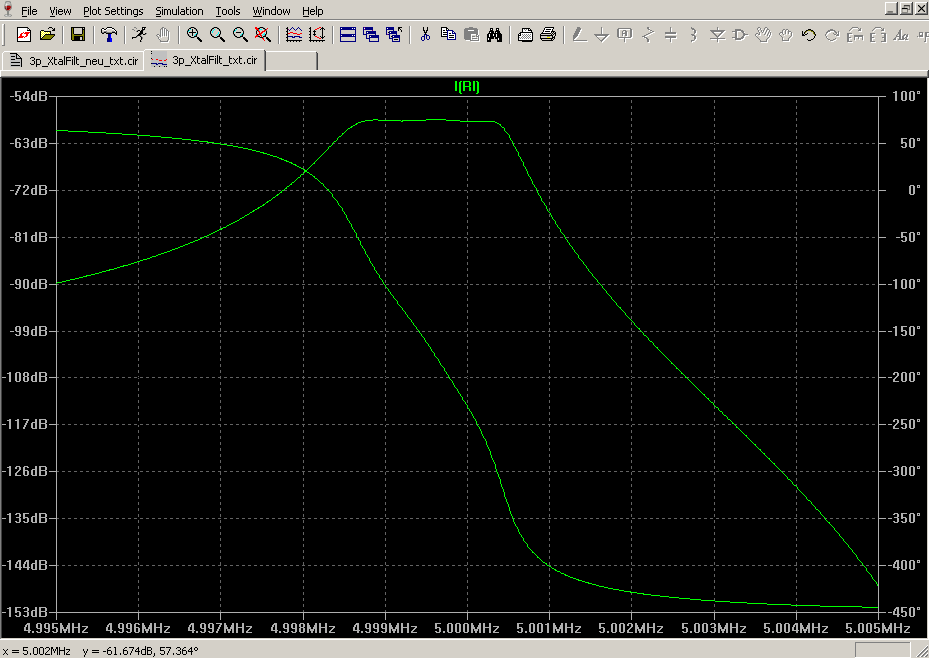The image size is (929, 658).
Task: Click the -450° phase axis label
Action: [904, 612]
